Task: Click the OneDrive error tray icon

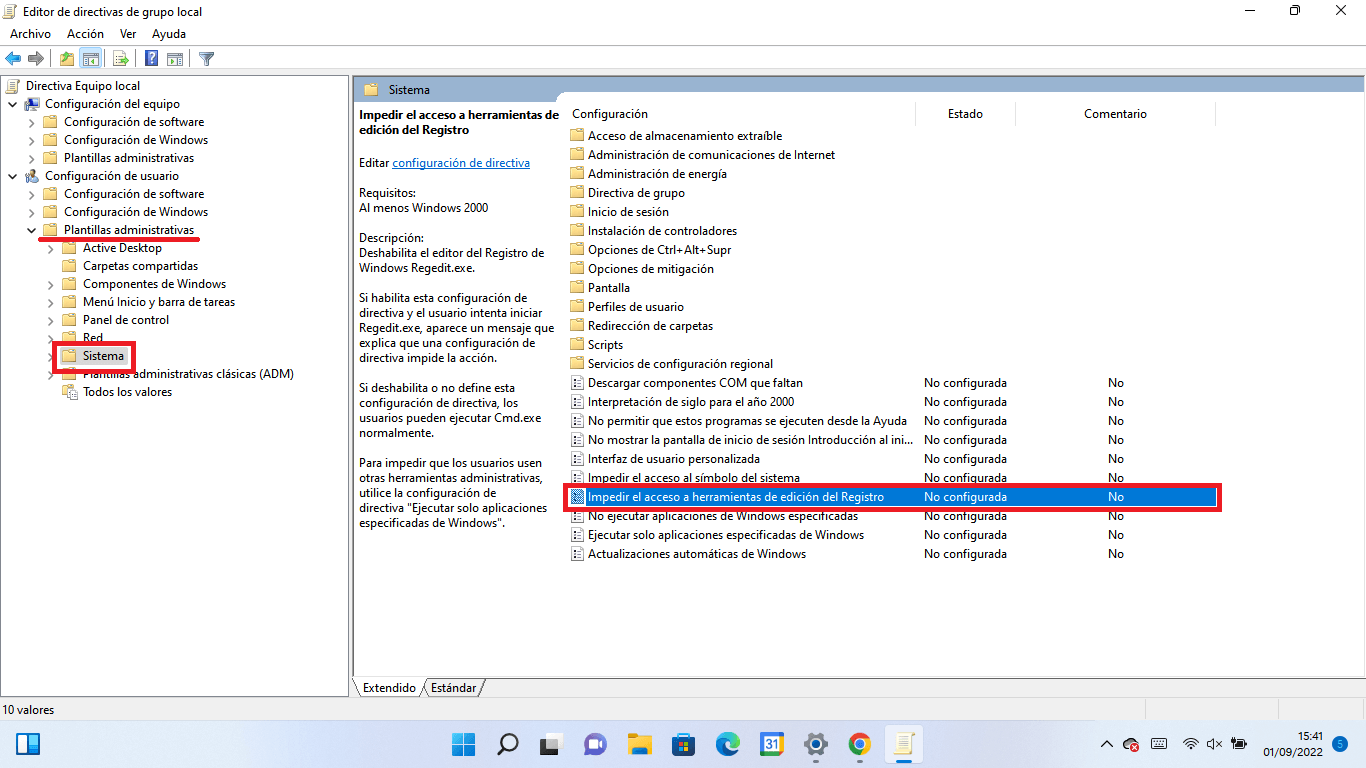Action: tap(1131, 744)
